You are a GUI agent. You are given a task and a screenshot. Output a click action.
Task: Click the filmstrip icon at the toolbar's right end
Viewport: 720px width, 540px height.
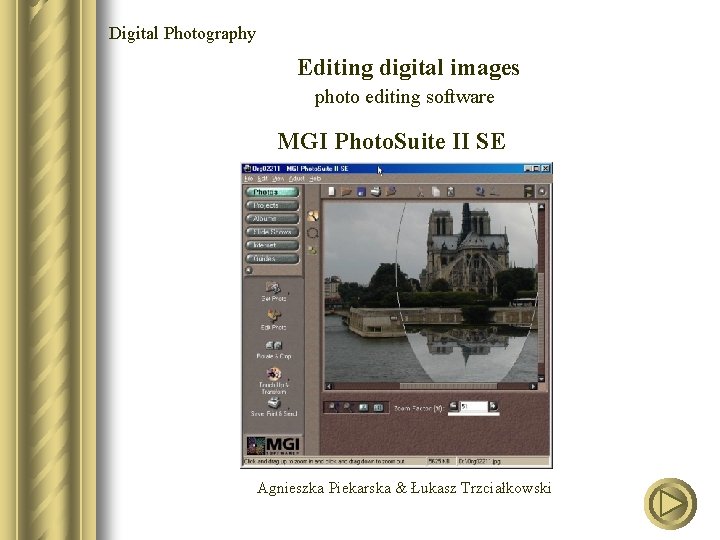tap(529, 191)
